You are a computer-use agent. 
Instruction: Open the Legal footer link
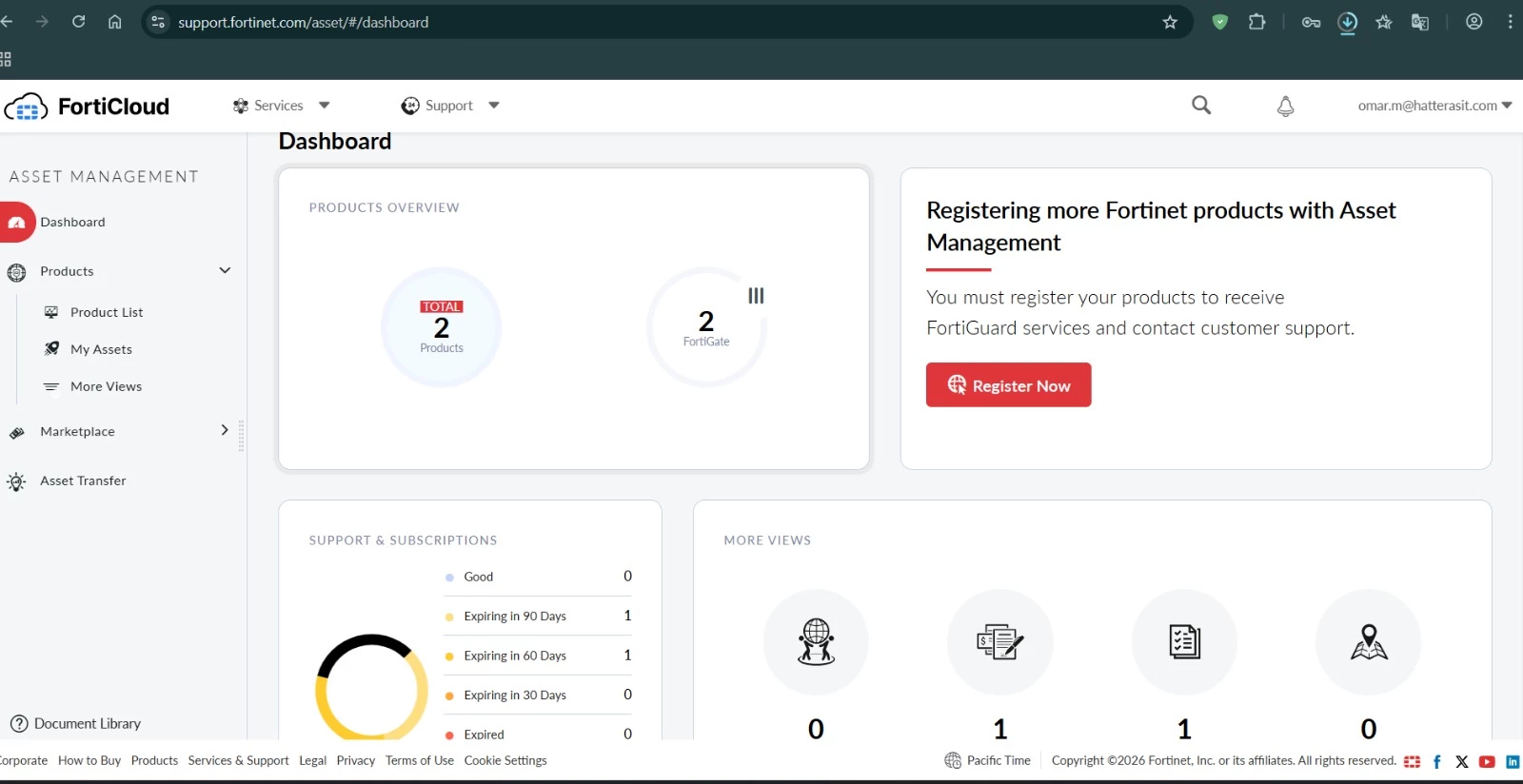click(312, 761)
